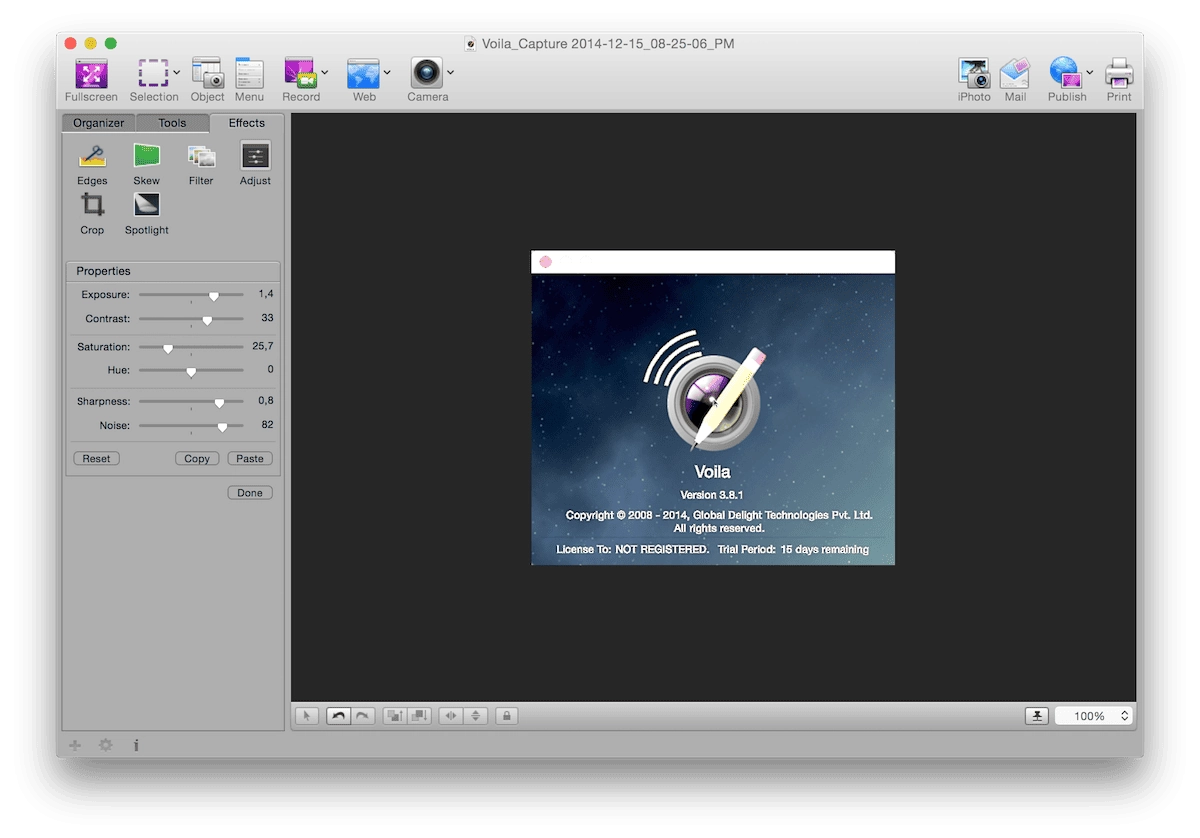Click Done to finish adjusting
The height and width of the screenshot is (838, 1200).
tap(250, 492)
